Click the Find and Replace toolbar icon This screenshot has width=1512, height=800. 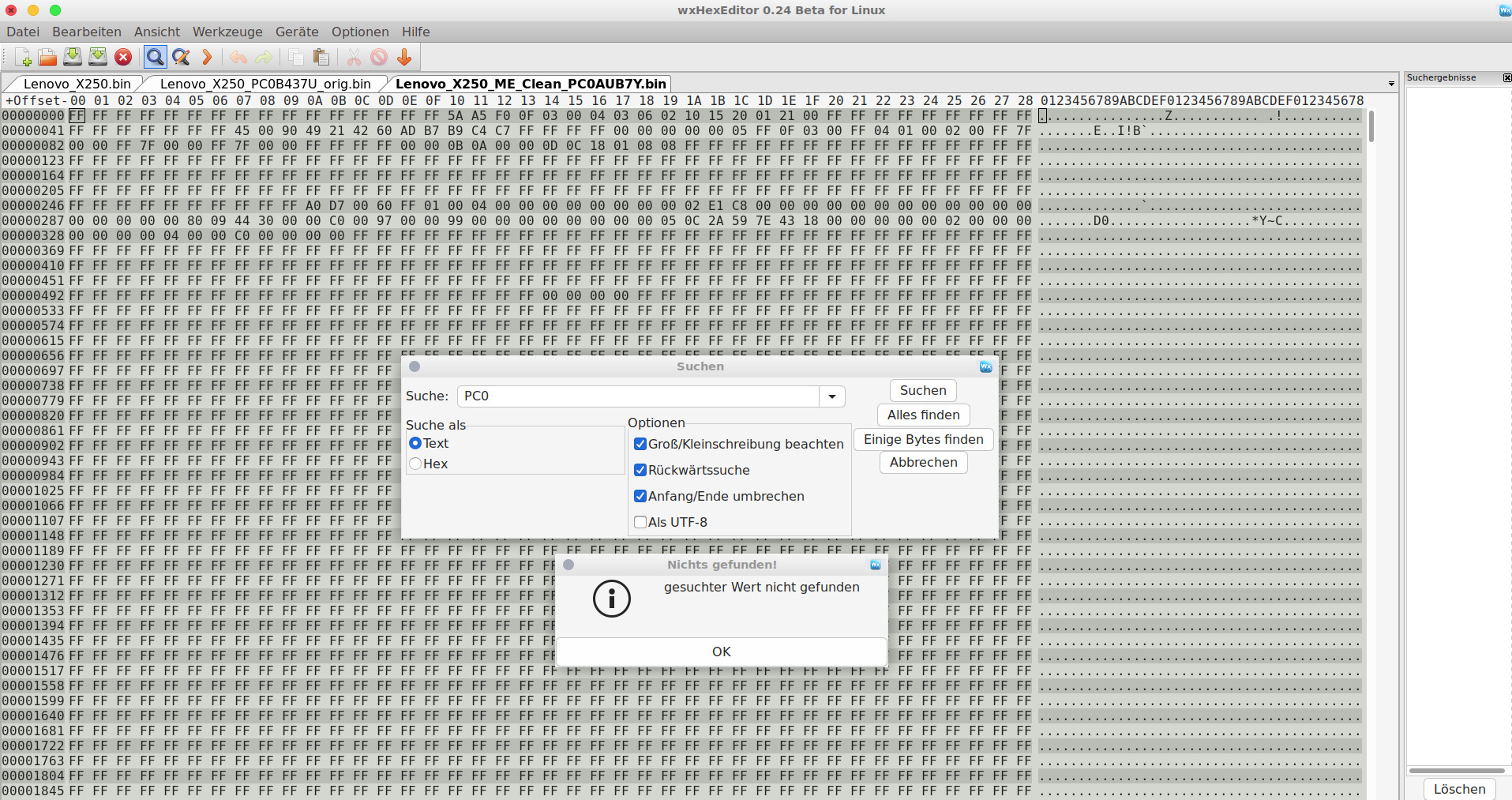click(x=181, y=57)
